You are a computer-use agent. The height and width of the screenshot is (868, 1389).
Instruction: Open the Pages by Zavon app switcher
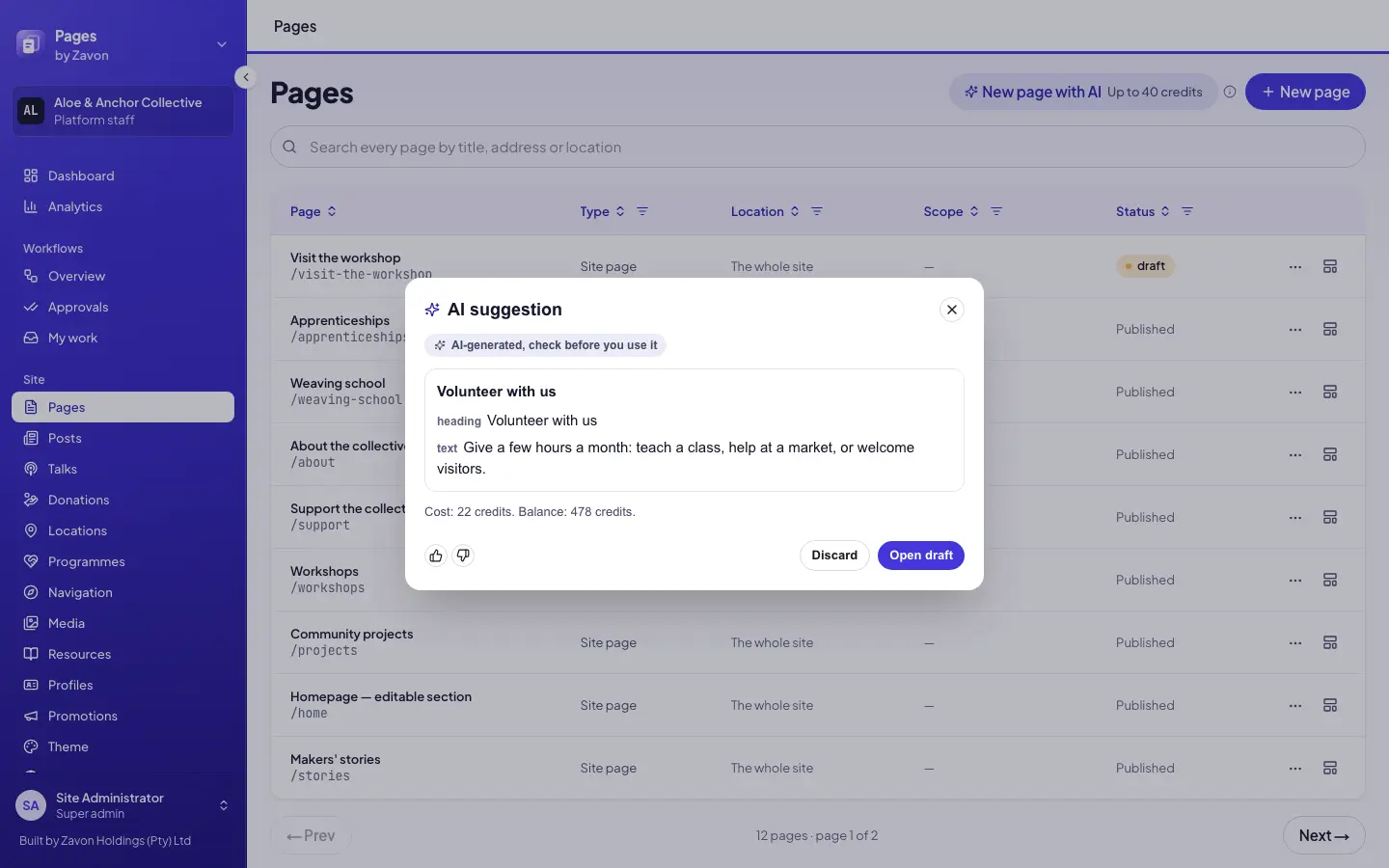[123, 44]
